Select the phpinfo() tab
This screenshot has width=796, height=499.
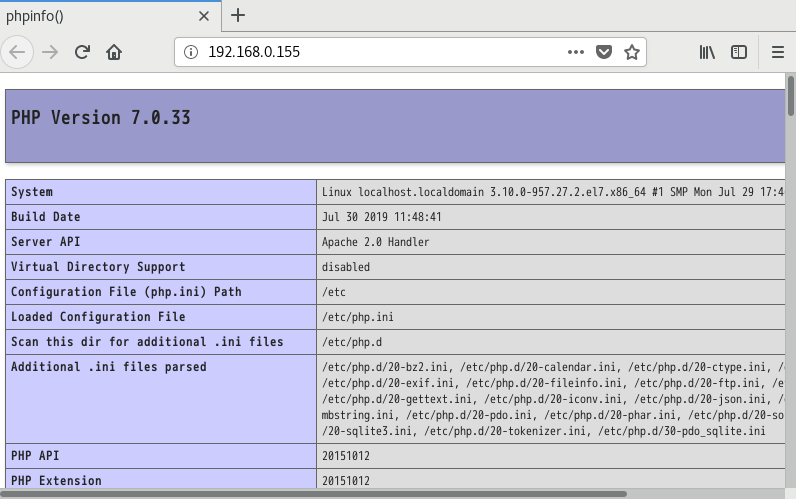(110, 16)
